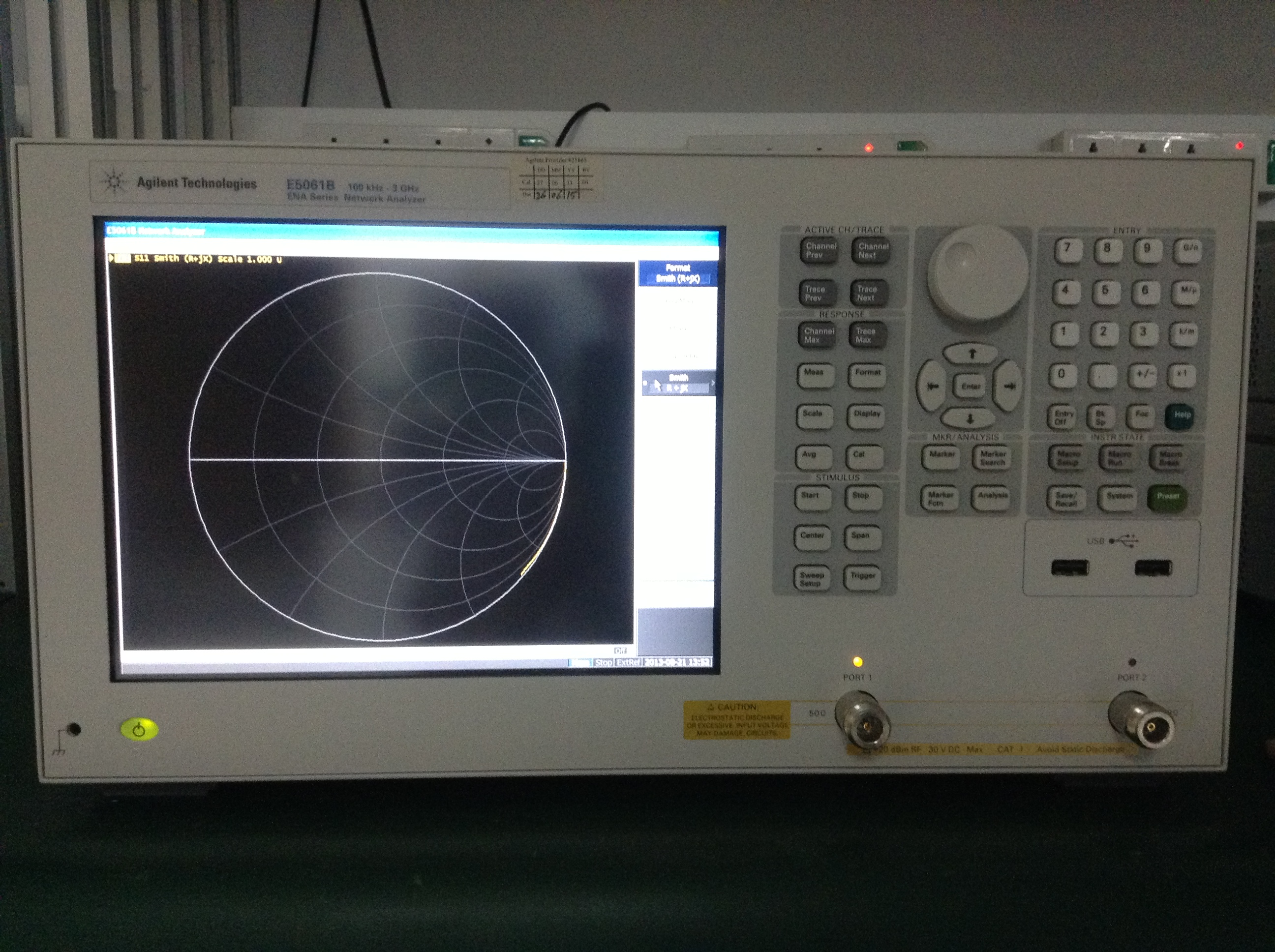Tap the Trace Prev key

click(x=818, y=294)
